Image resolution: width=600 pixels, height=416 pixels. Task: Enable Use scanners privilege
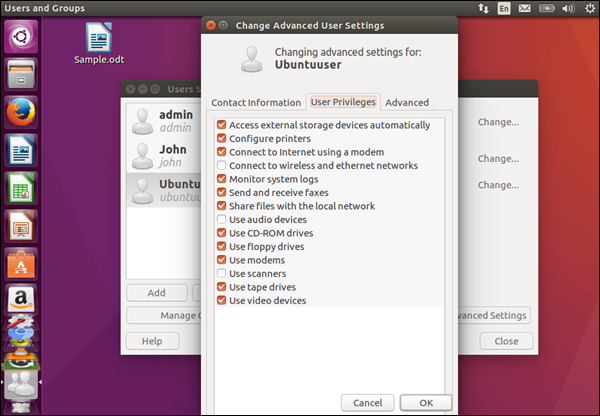tap(221, 273)
